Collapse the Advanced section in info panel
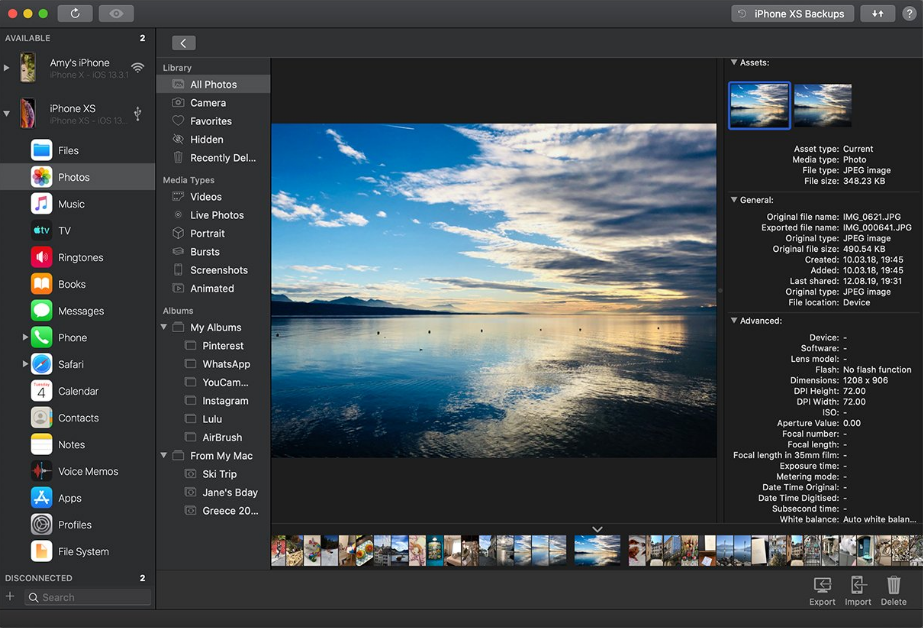 (x=734, y=321)
